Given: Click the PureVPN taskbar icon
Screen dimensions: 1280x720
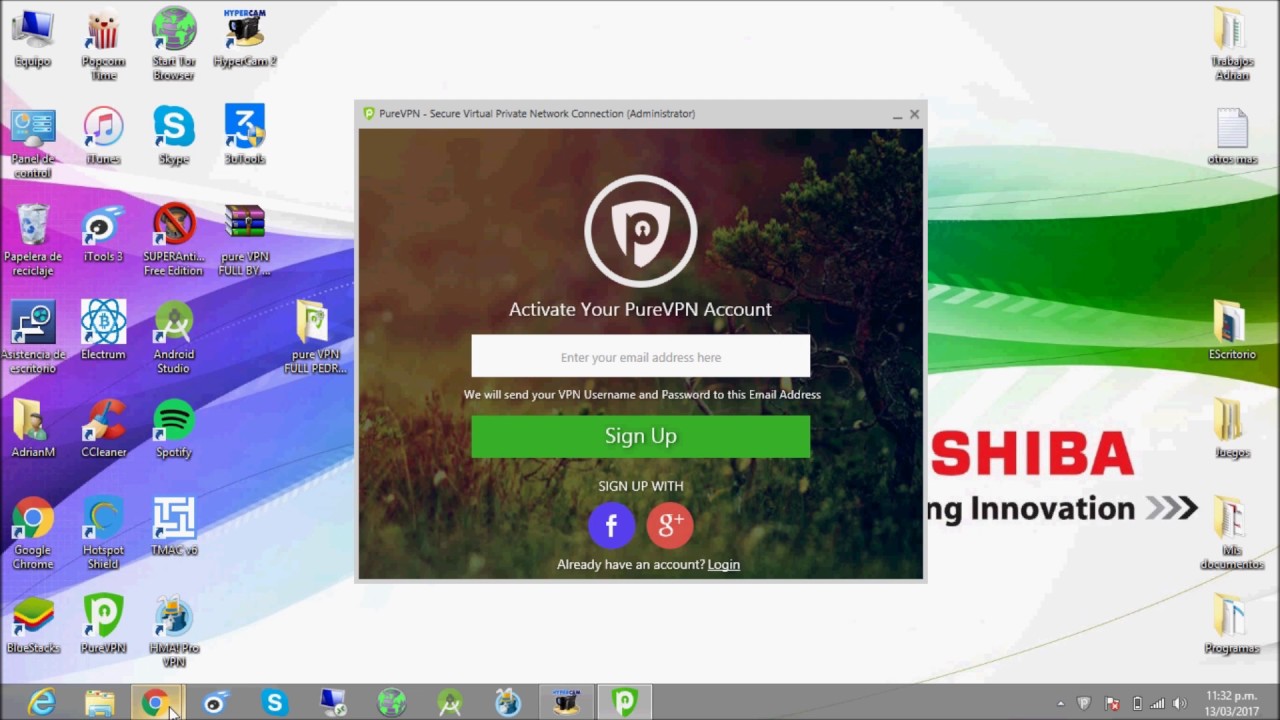Looking at the screenshot, I should [x=625, y=703].
